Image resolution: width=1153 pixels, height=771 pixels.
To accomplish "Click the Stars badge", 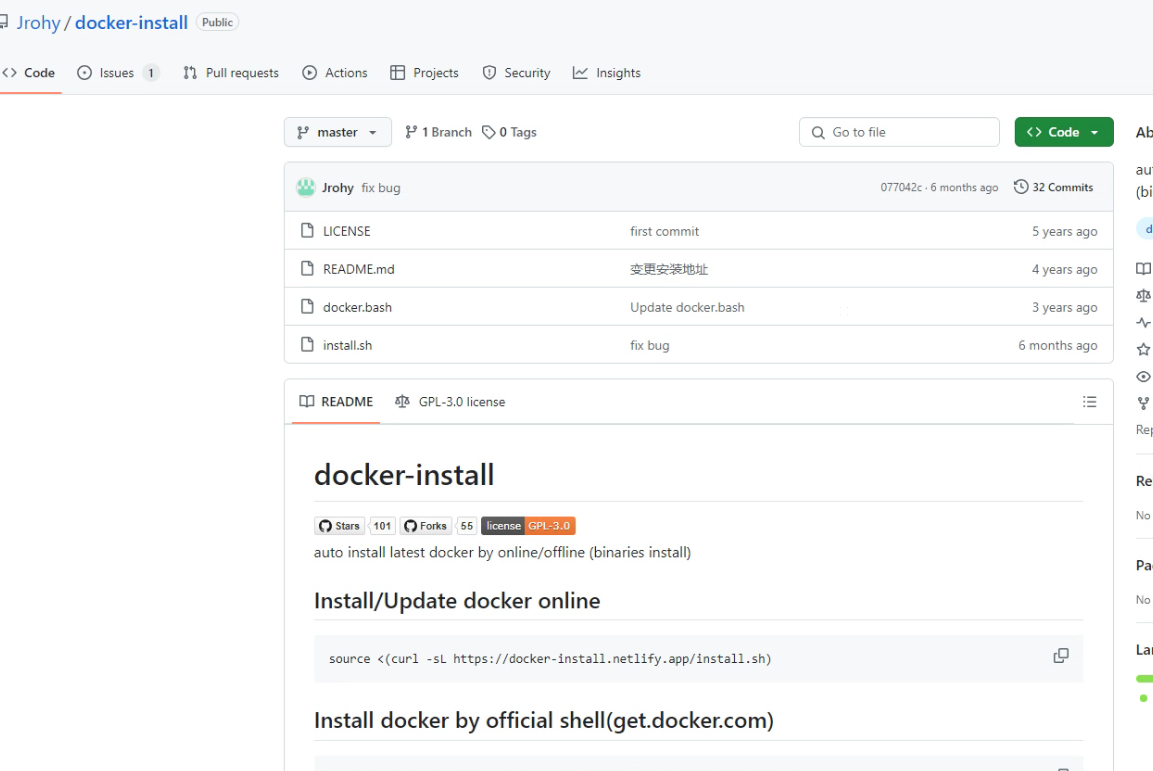I will (340, 526).
